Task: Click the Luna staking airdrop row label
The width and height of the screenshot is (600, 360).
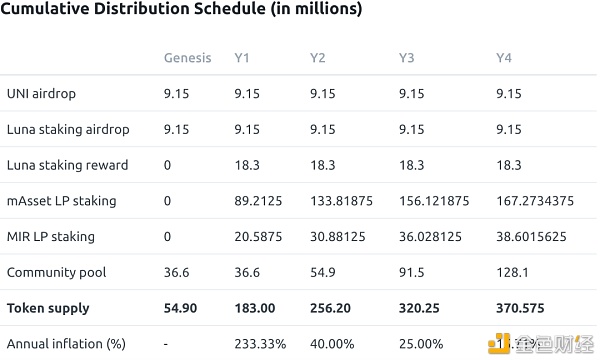Action: (x=68, y=129)
